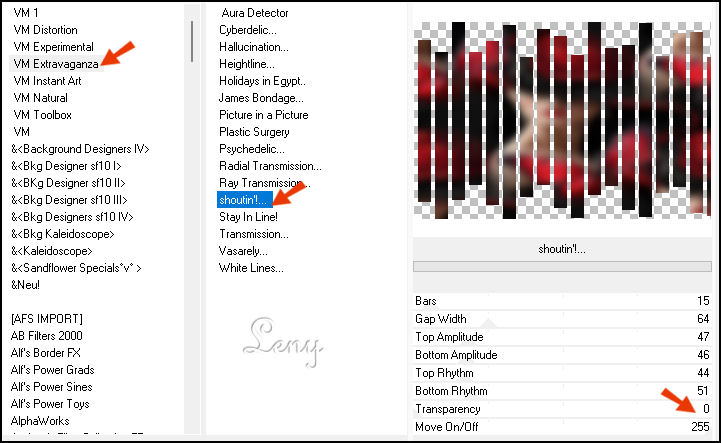Choose Aura Detector filter
721x443 pixels.
(255, 13)
